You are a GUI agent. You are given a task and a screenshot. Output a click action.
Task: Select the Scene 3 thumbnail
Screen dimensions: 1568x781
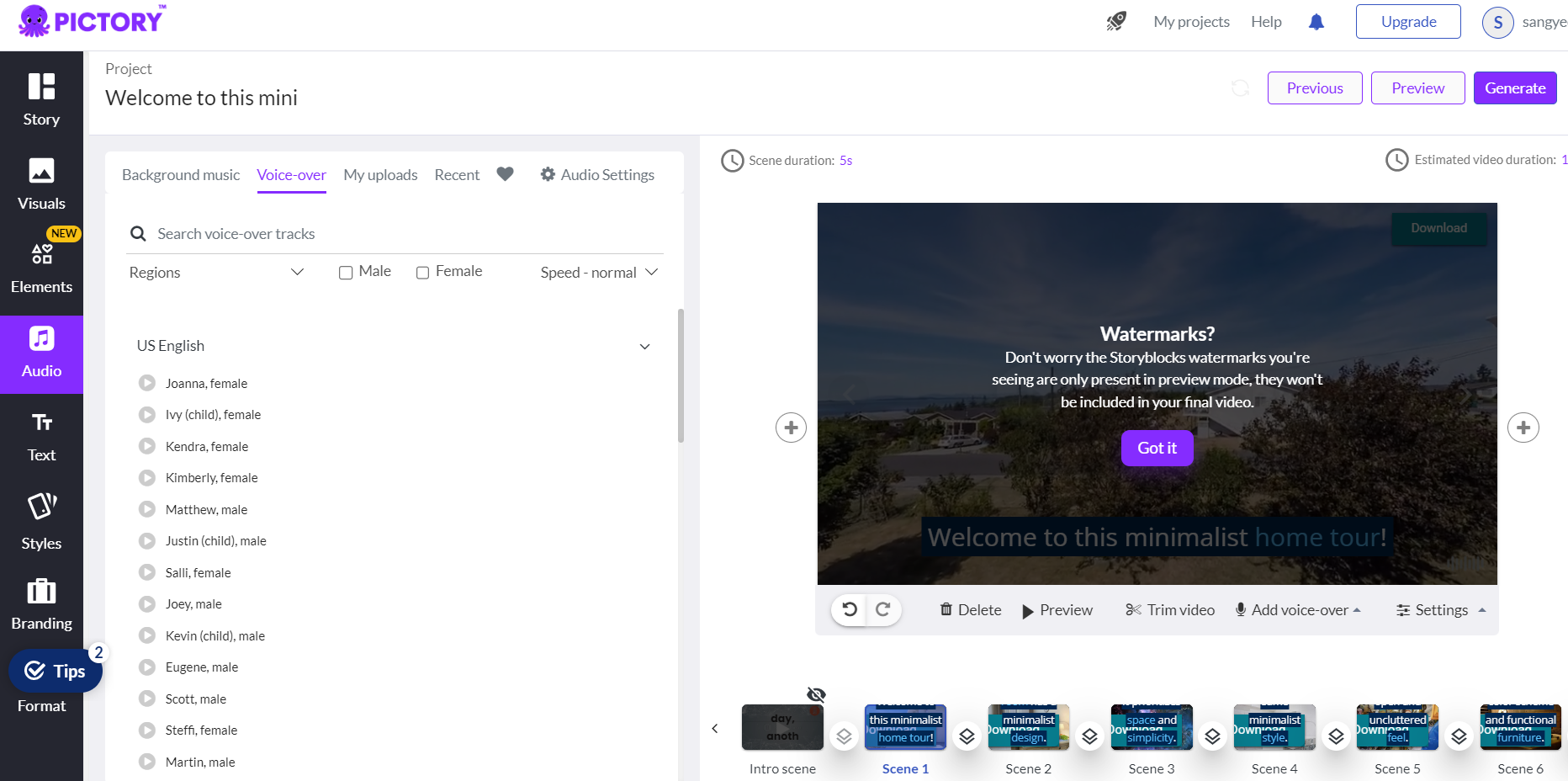click(x=1152, y=727)
